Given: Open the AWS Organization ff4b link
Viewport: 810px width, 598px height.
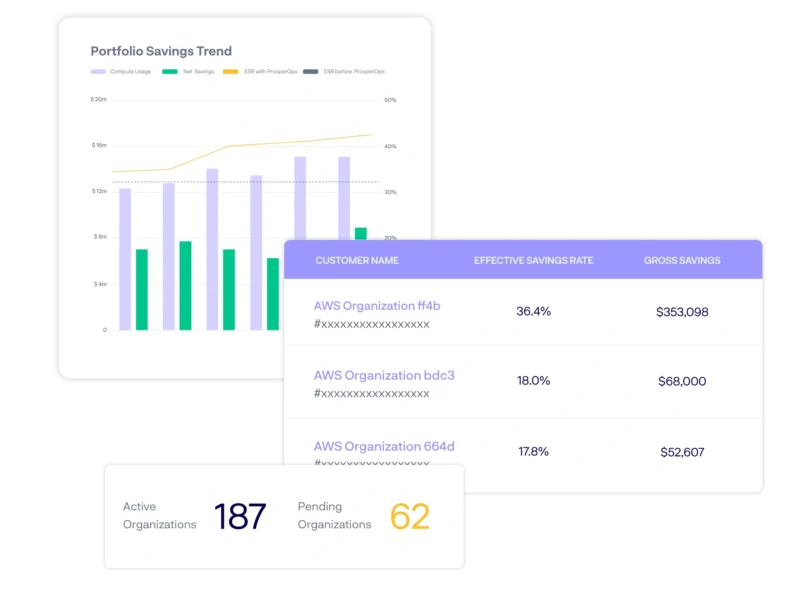Looking at the screenshot, I should click(377, 306).
